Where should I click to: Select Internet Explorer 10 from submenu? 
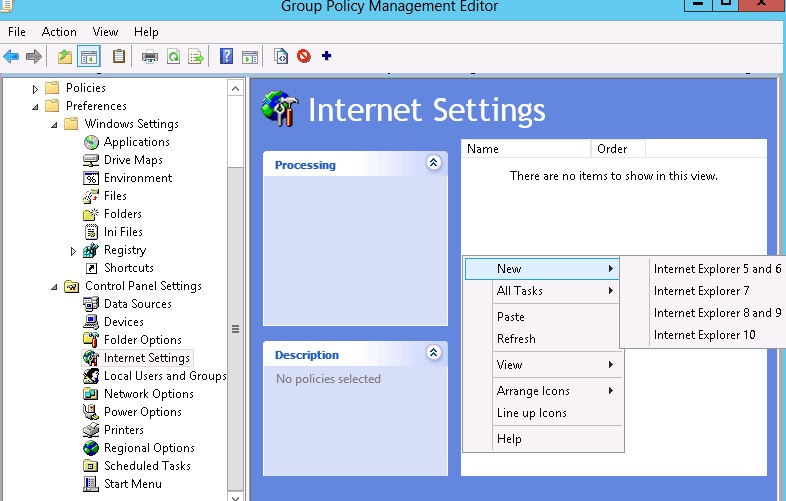704,335
